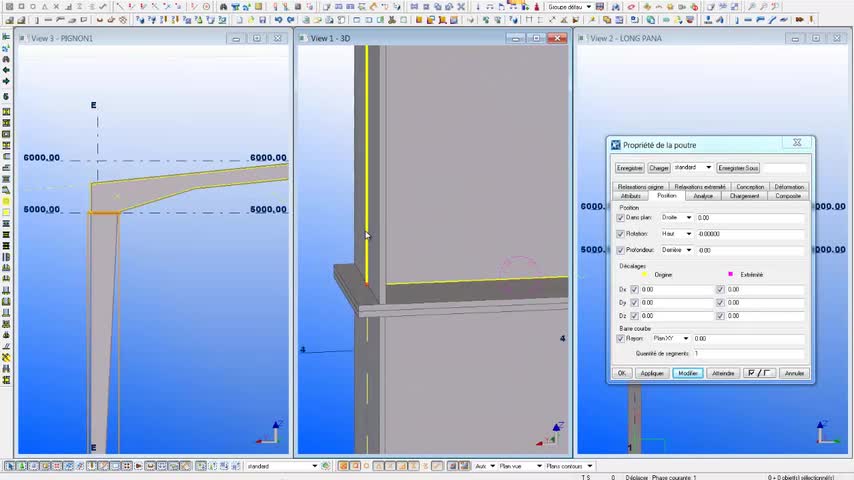Toggle the Rotation checkbox

(x=621, y=234)
